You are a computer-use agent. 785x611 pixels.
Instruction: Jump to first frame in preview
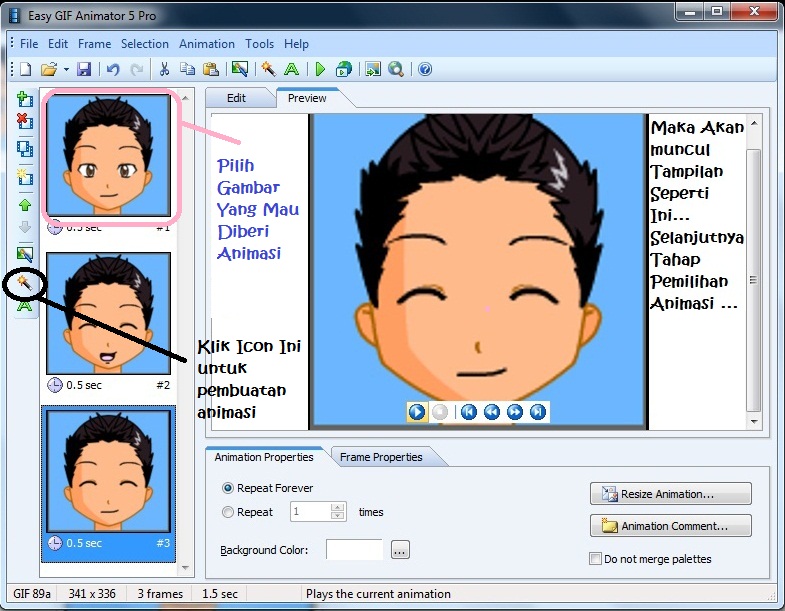point(469,412)
